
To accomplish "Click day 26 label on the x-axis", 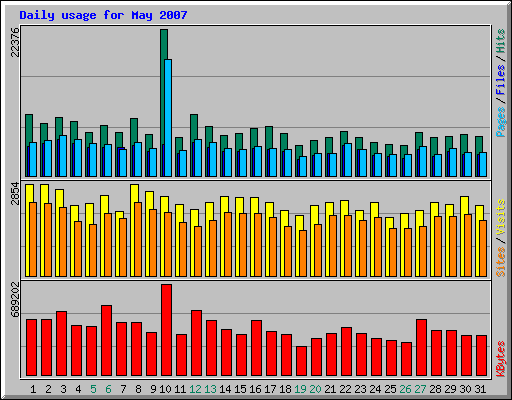I will click(x=405, y=389).
